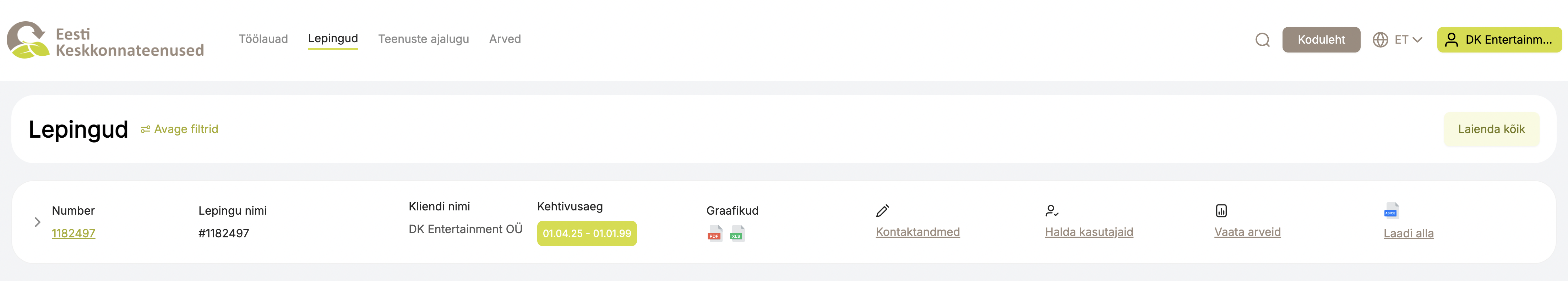The width and height of the screenshot is (1568, 281).
Task: Click the ASiC-E file icon above Laadi alla
Action: [1391, 211]
